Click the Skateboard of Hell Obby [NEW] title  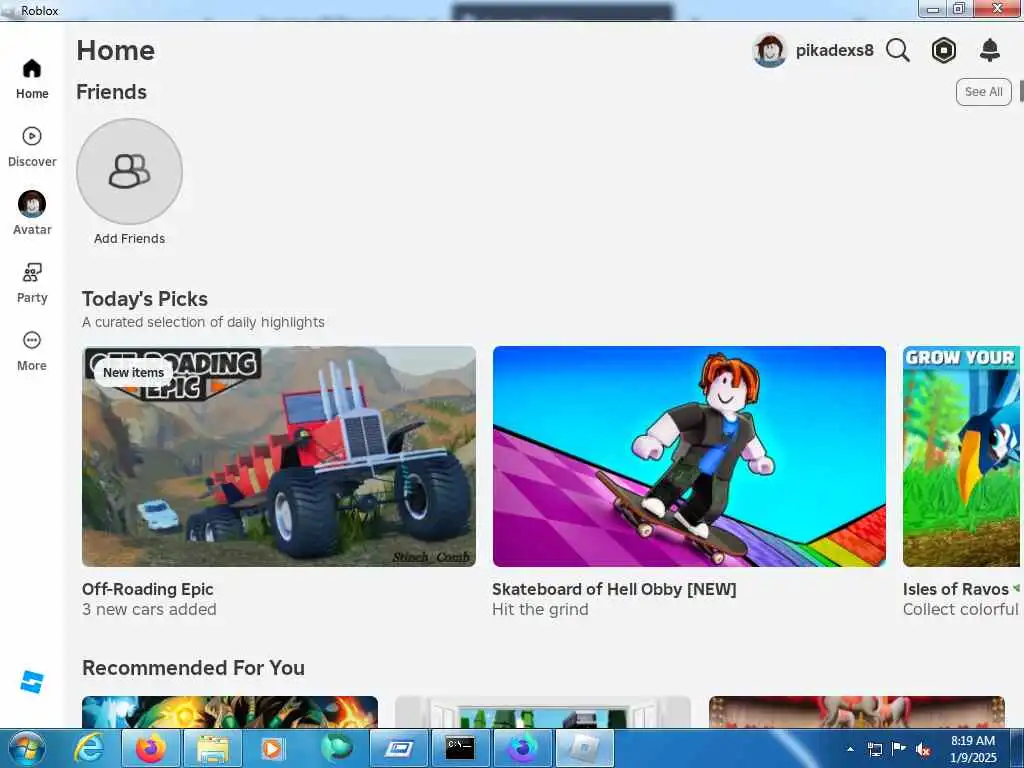(614, 589)
